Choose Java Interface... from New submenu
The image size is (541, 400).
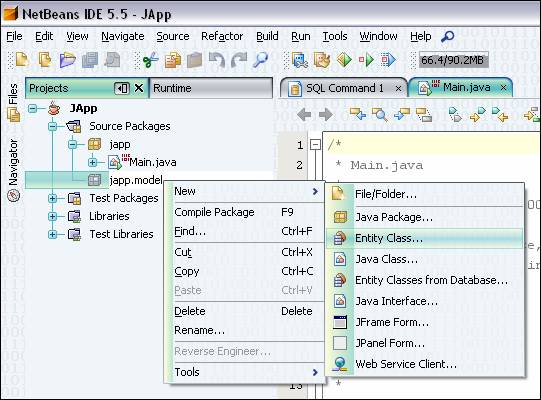424,301
